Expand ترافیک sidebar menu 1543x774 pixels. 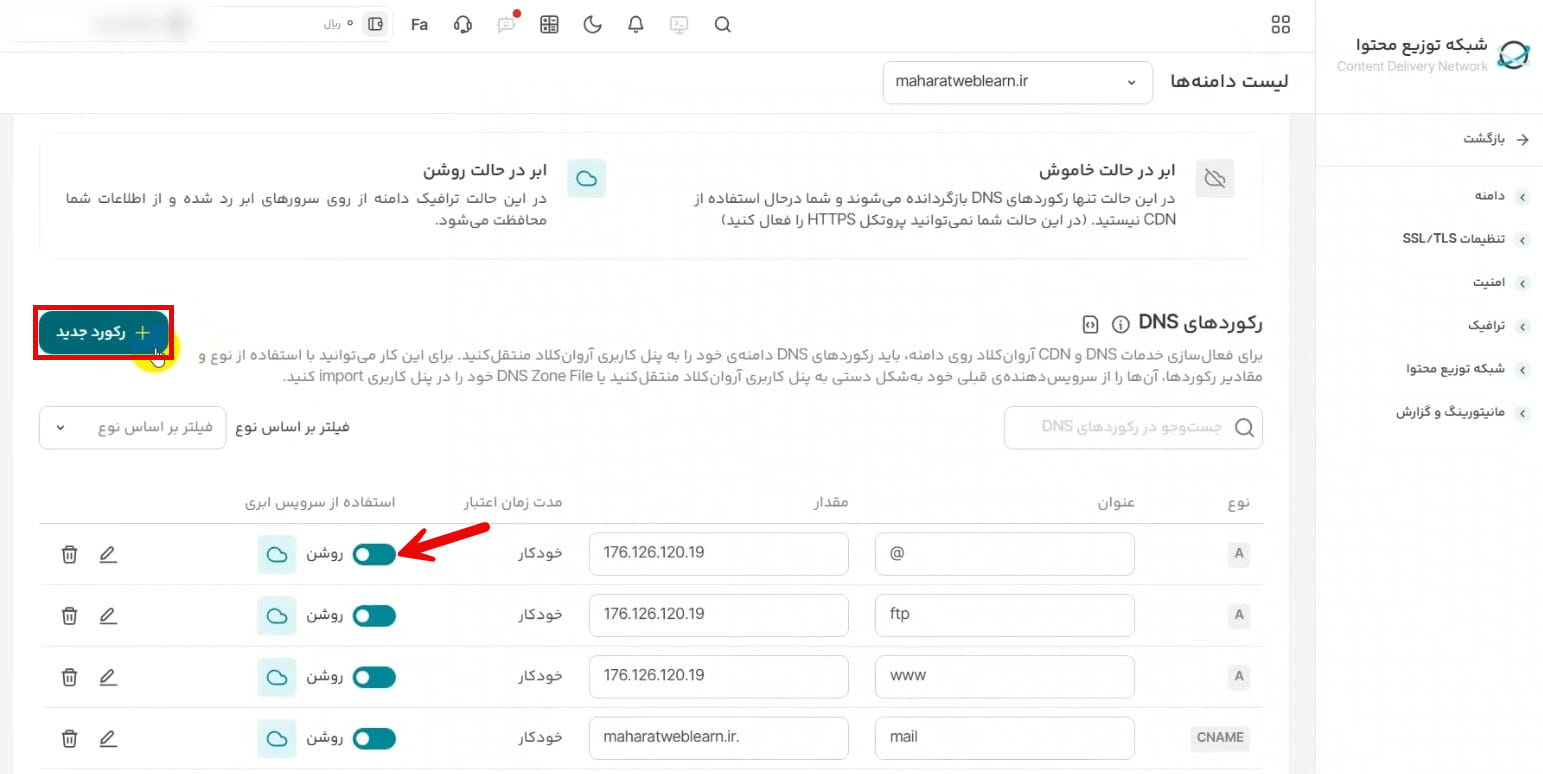1498,326
